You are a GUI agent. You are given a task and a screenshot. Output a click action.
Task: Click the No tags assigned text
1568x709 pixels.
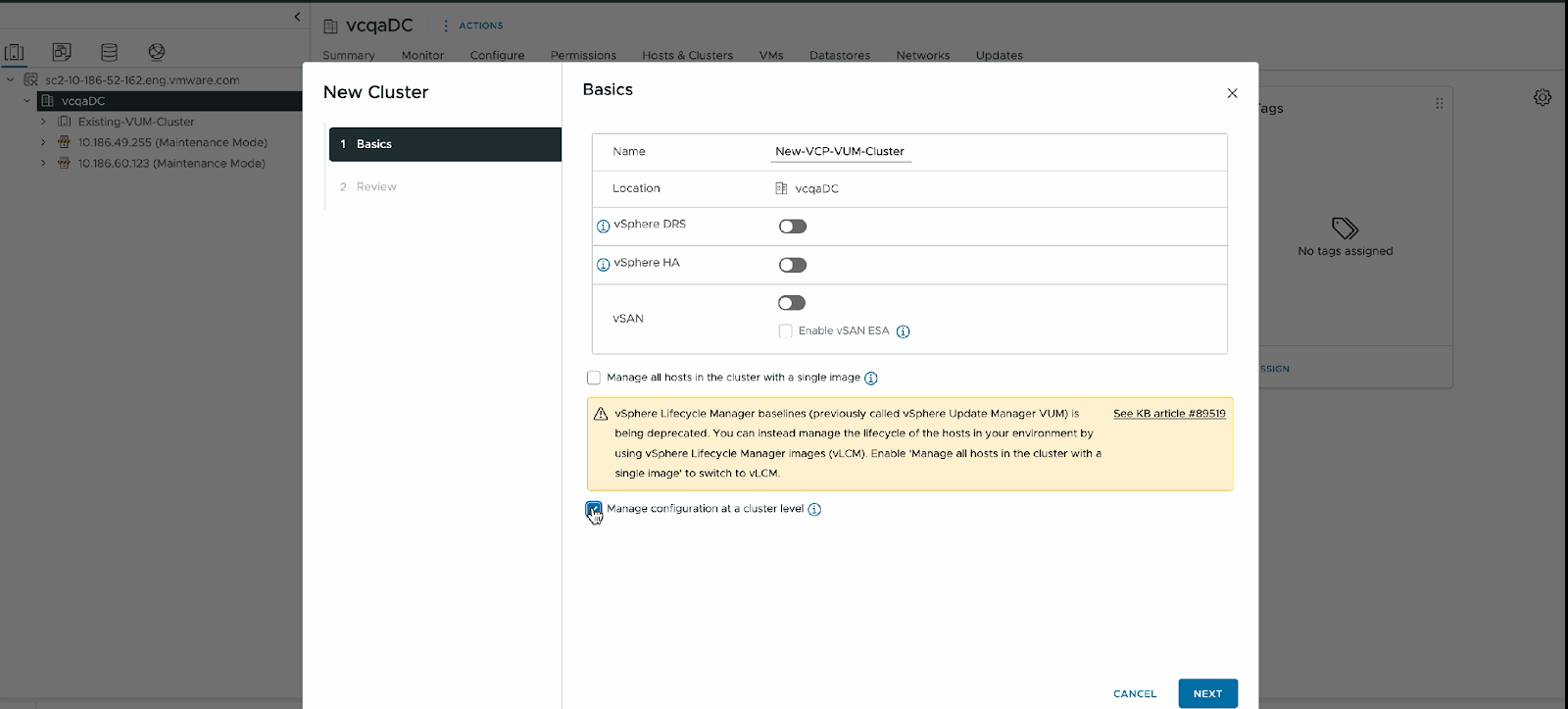[x=1346, y=251]
